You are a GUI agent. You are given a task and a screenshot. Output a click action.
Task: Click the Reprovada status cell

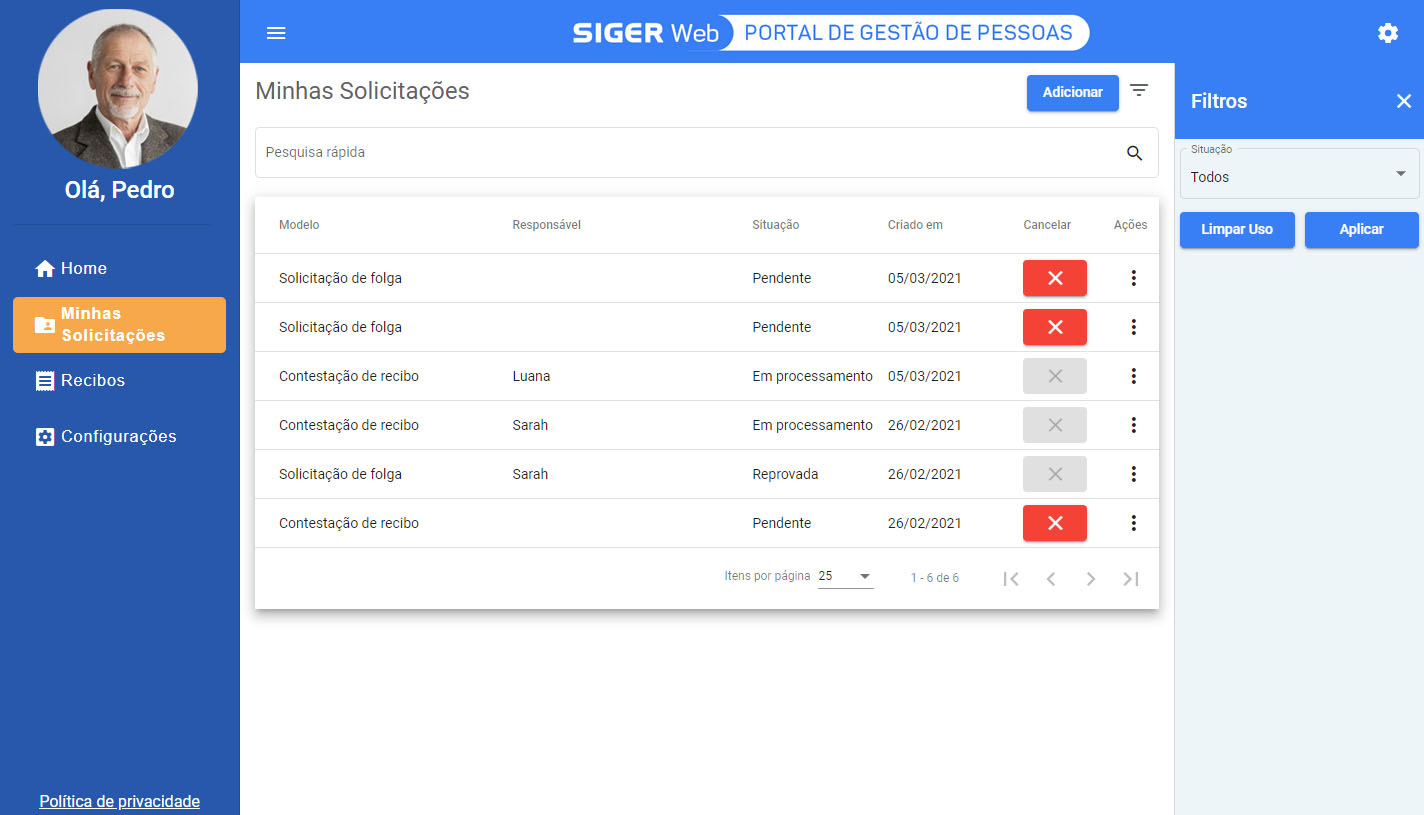coord(785,474)
